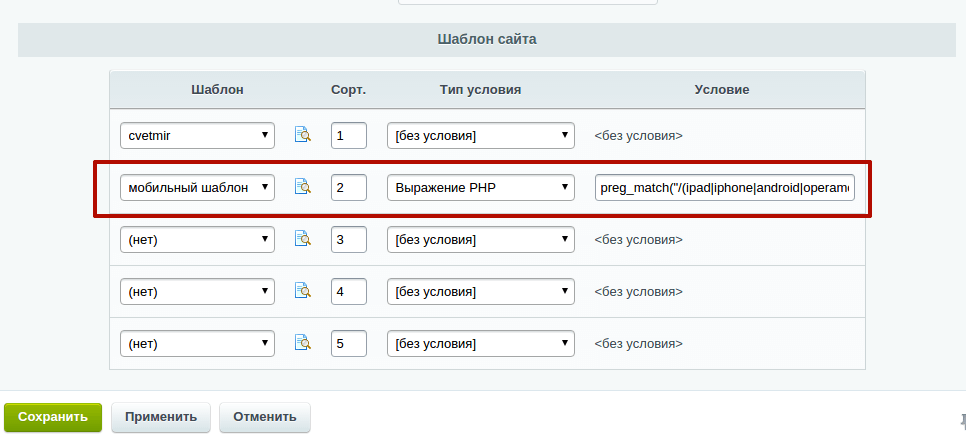Click template preview icon in sort row 5

point(303,343)
